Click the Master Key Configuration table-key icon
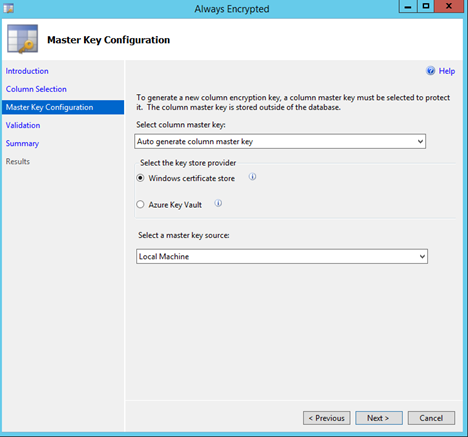The width and height of the screenshot is (468, 437). [23, 39]
